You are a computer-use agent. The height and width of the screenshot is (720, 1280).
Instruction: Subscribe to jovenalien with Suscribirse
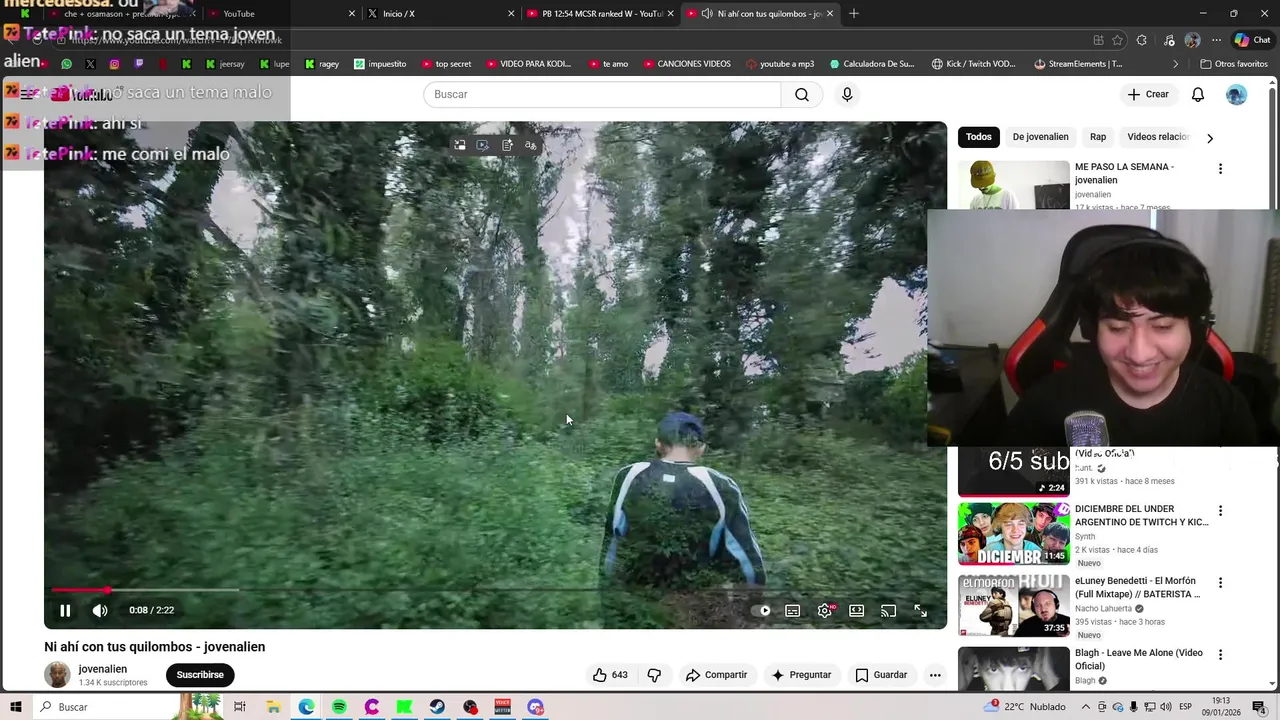tap(200, 675)
